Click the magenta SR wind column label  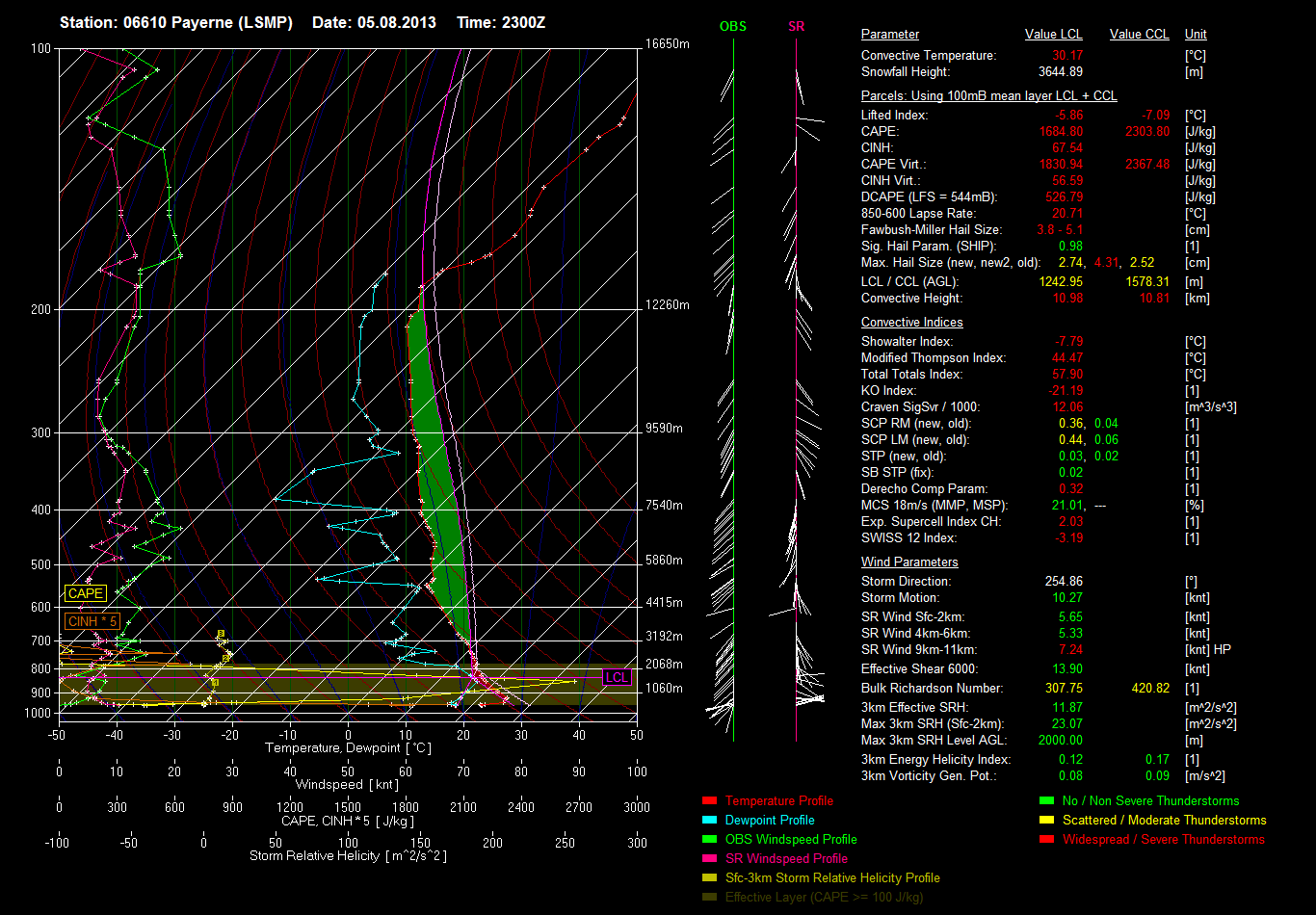point(796,27)
